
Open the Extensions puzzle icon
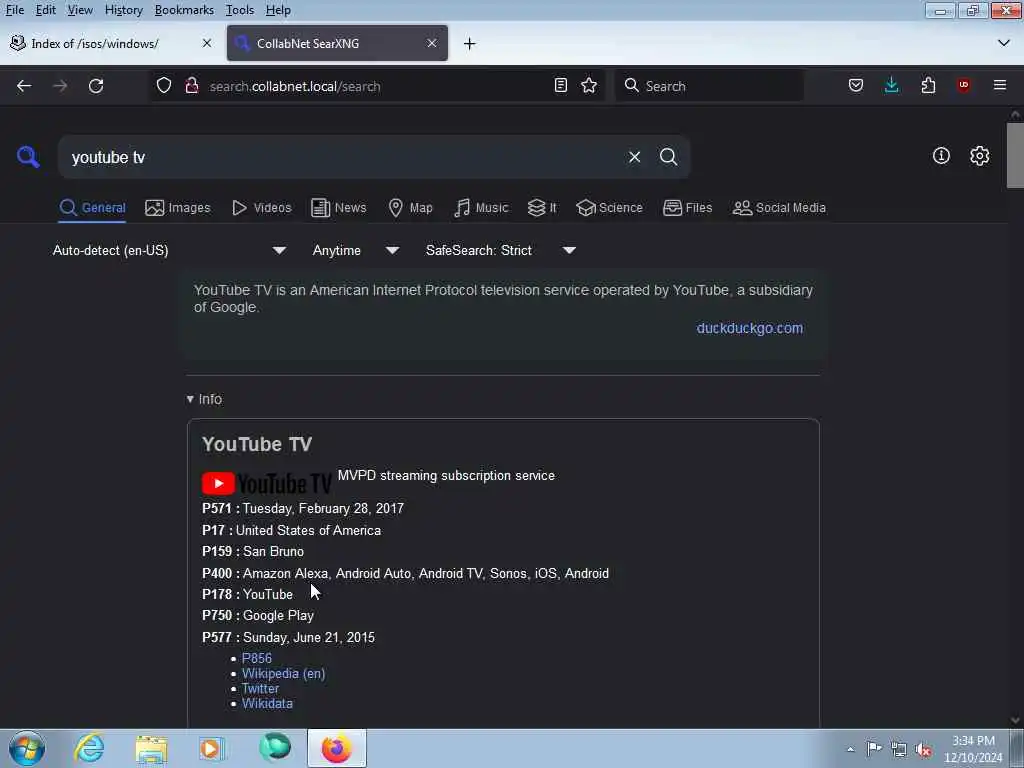pyautogui.click(x=928, y=86)
